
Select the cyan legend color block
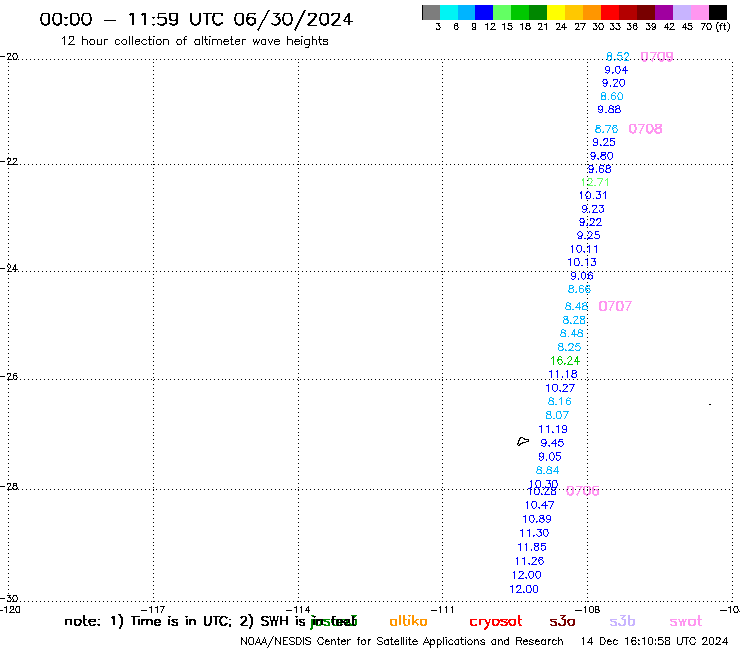[449, 12]
